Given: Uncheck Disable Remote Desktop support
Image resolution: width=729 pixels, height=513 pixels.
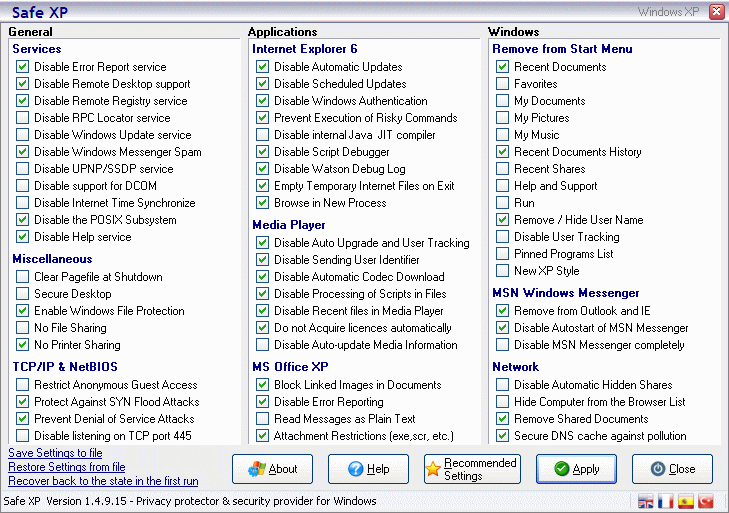Looking at the screenshot, I should pos(22,84).
